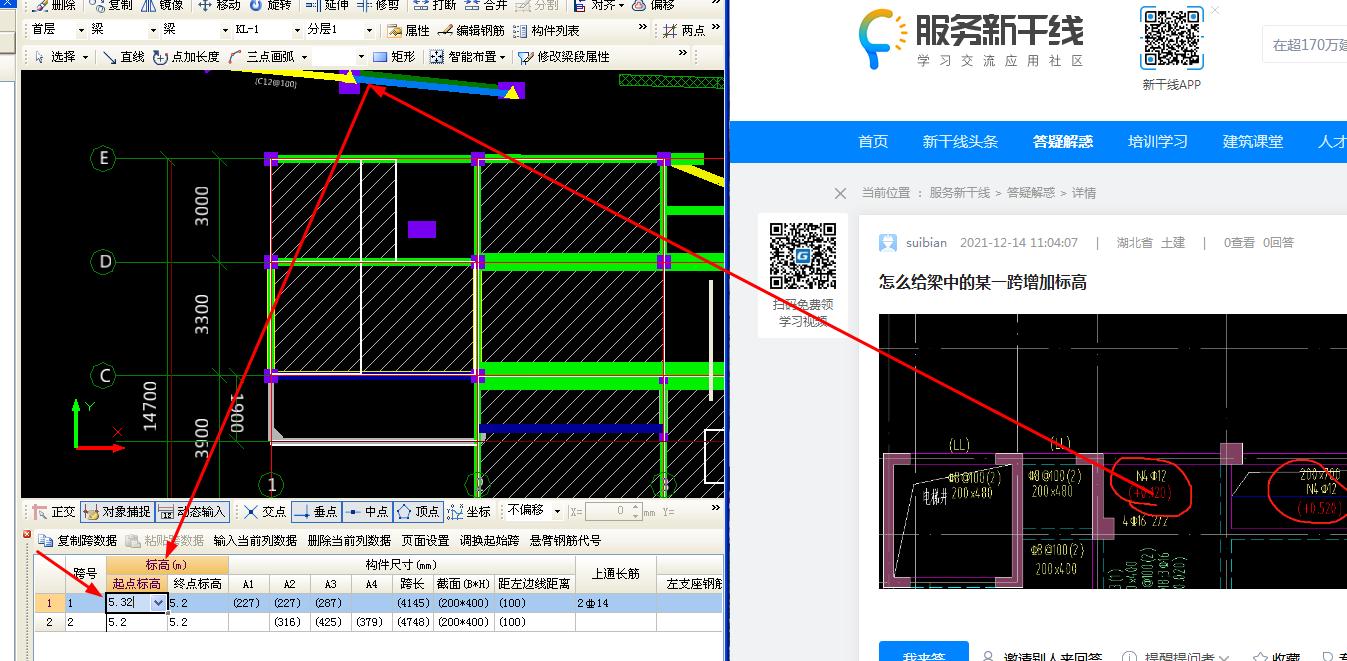Select the 移动 (move) tool
1347x661 pixels.
coord(218,5)
